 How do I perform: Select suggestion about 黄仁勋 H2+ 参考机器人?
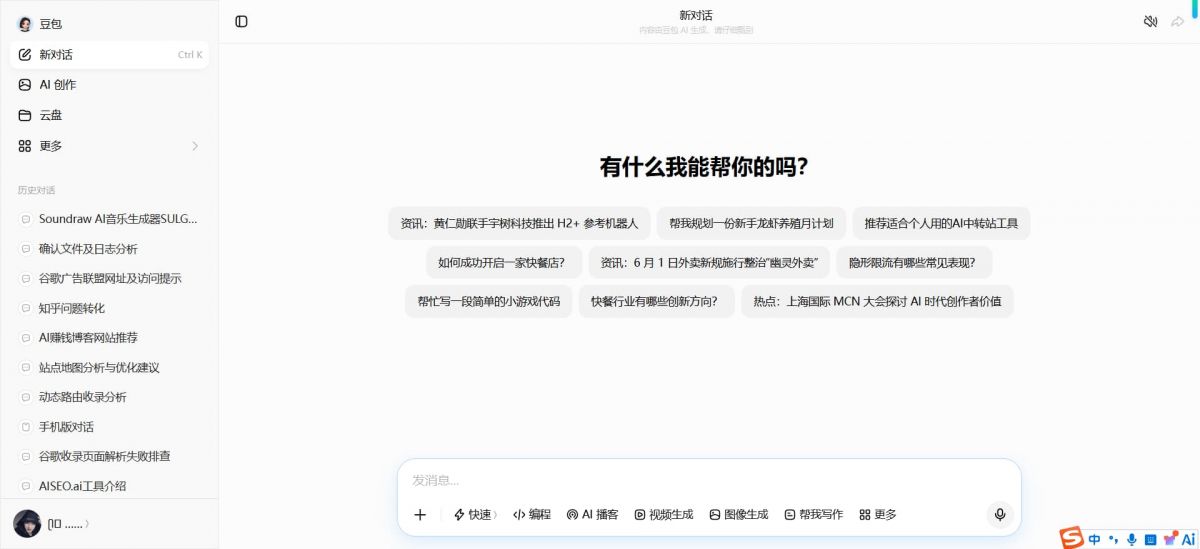point(519,223)
